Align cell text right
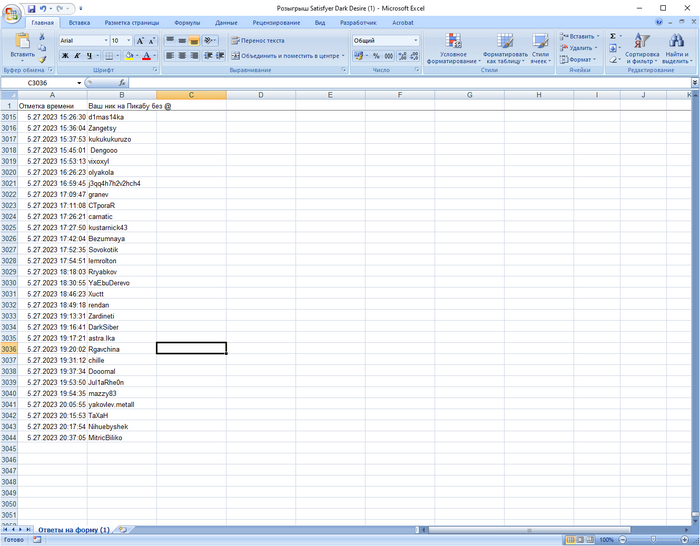The image size is (700, 546). click(x=194, y=55)
